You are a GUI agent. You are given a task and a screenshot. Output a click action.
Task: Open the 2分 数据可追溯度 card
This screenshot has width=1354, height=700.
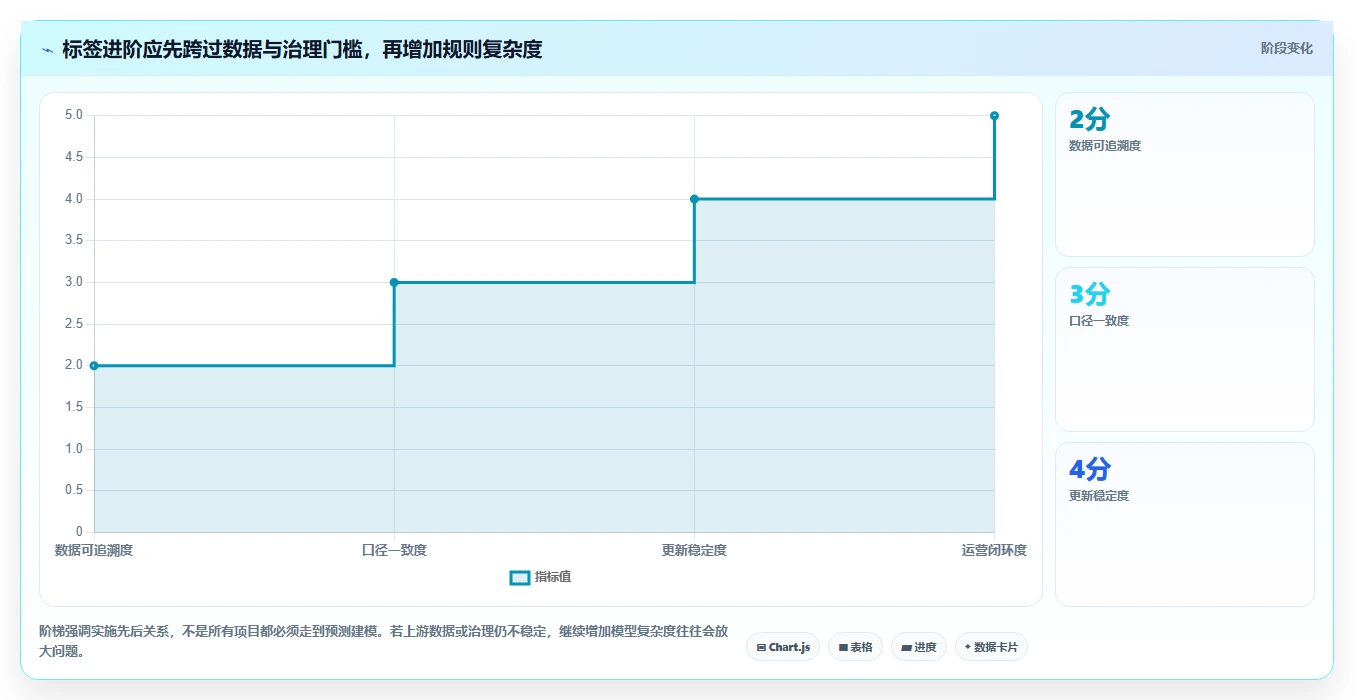pyautogui.click(x=1185, y=175)
